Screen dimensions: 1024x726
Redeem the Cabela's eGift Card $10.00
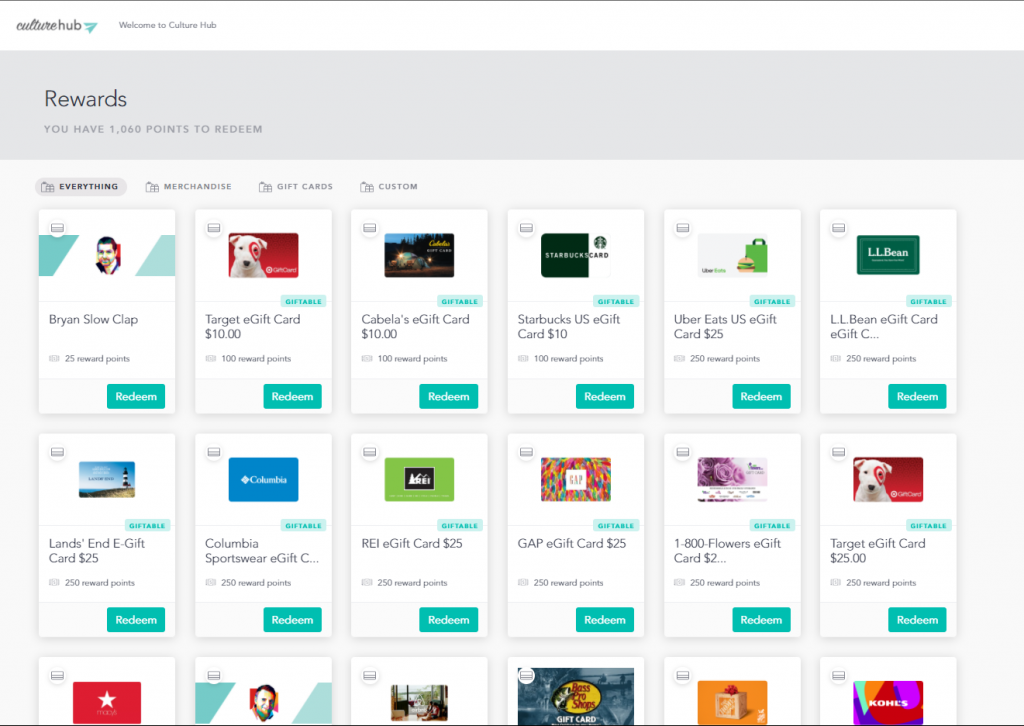pos(448,396)
